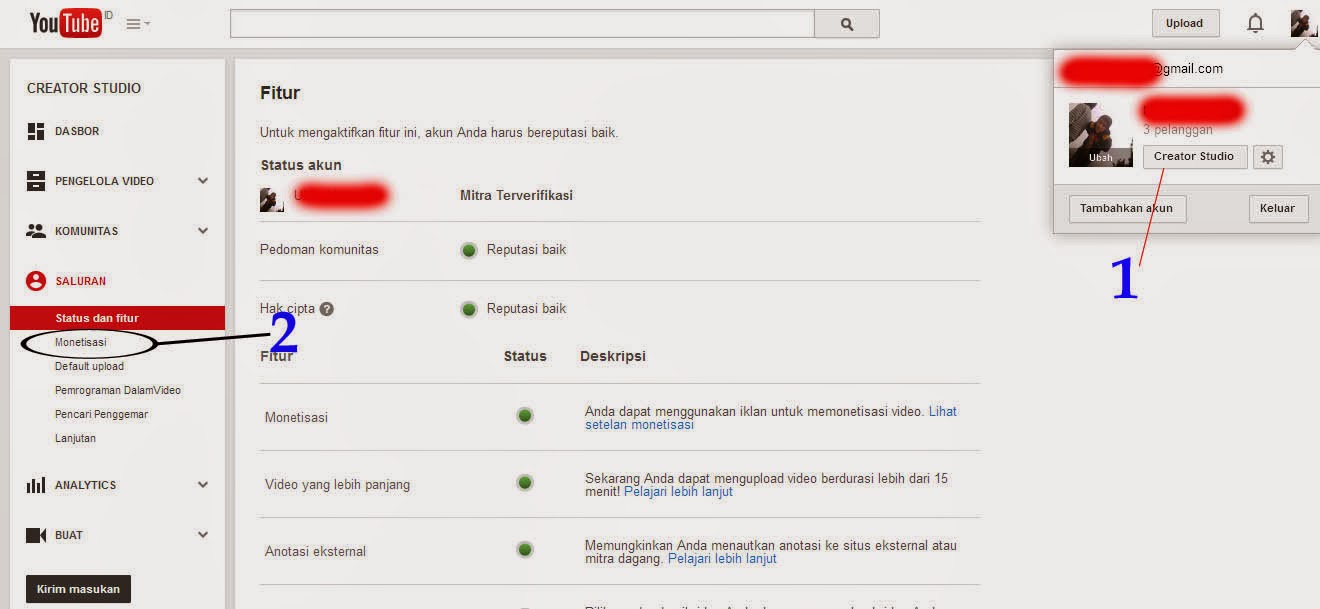Click CREATOR STUDIO sidebar heading
Screen dimensions: 1320x609
(x=84, y=88)
